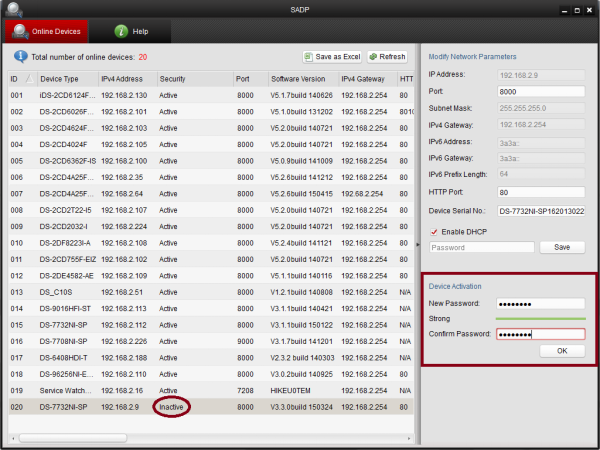Collapse the right panel using splitter arrow
Image resolution: width=600 pixels, height=450 pixels.
tap(418, 243)
